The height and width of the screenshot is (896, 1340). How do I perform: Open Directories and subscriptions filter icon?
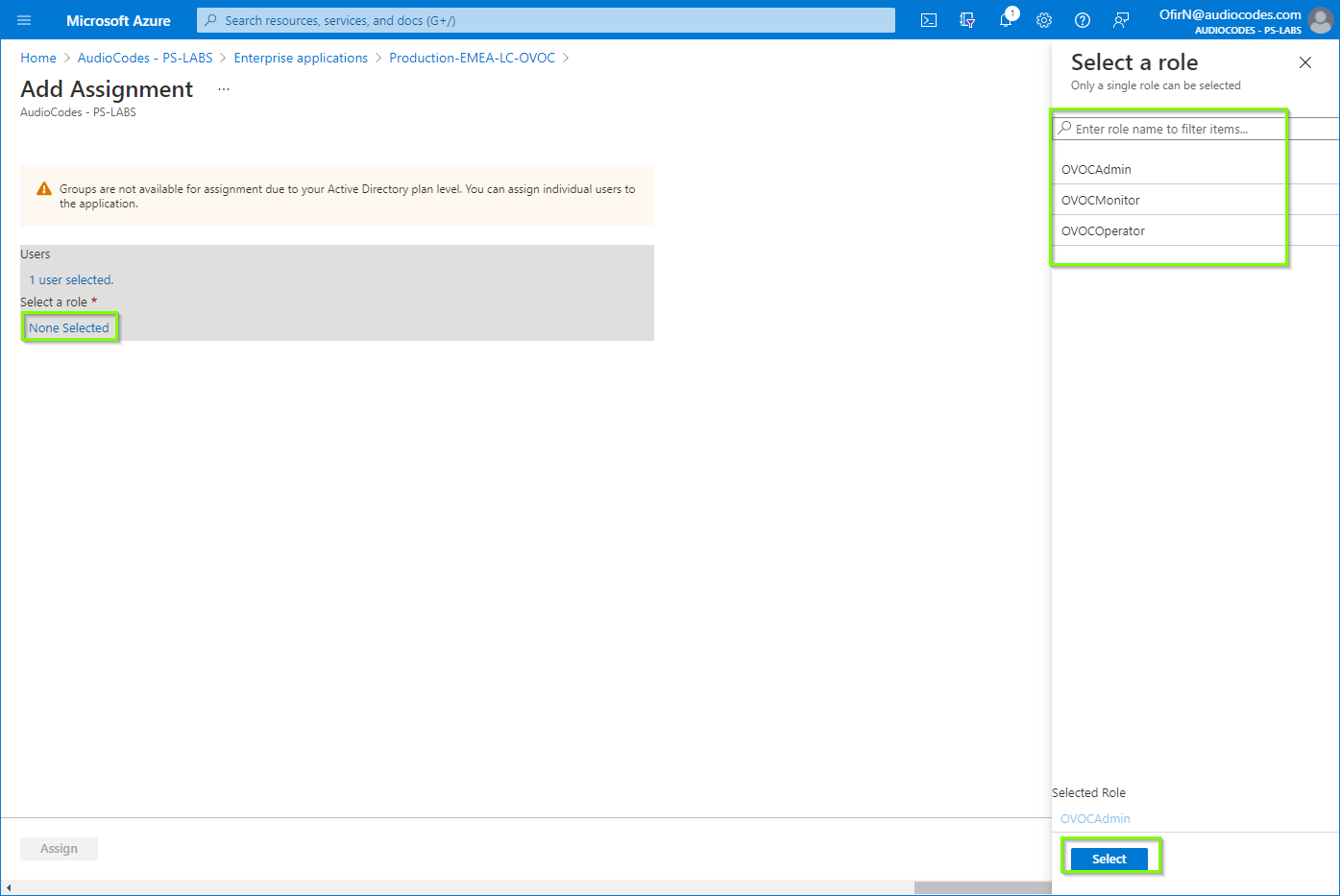tap(967, 20)
